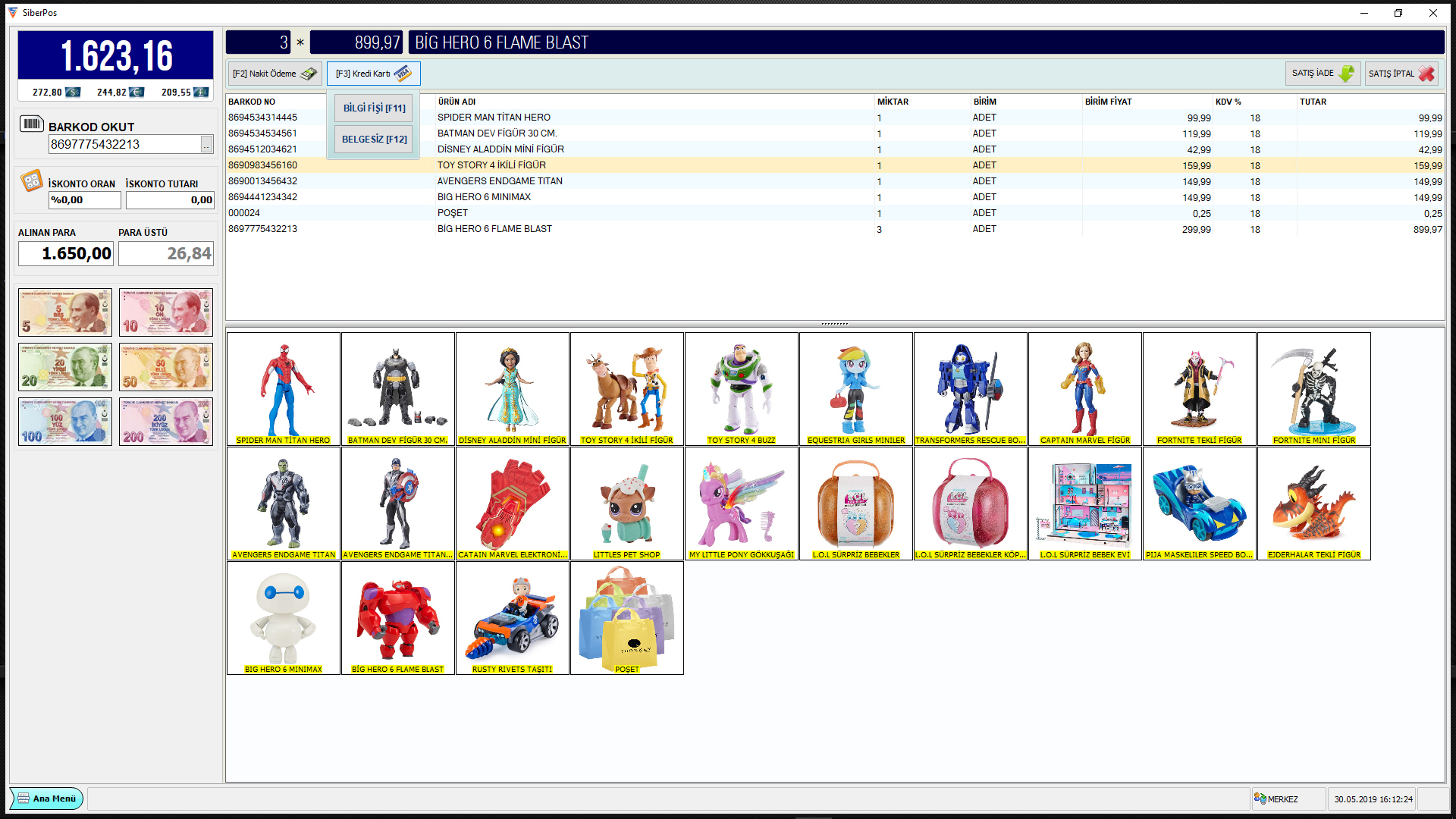The image size is (1456, 819).
Task: Add SPIDER MAN TİTAN HERO product tile
Action: [284, 389]
